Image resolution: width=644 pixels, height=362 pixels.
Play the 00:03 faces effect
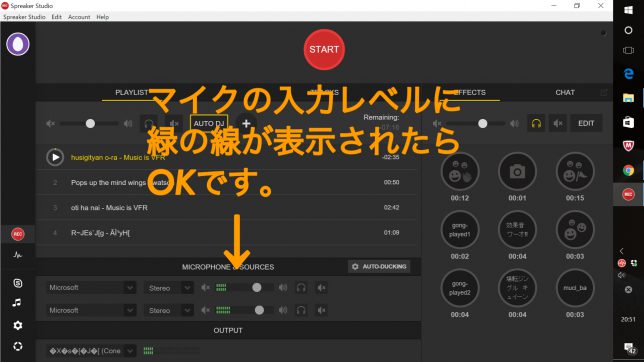click(575, 230)
